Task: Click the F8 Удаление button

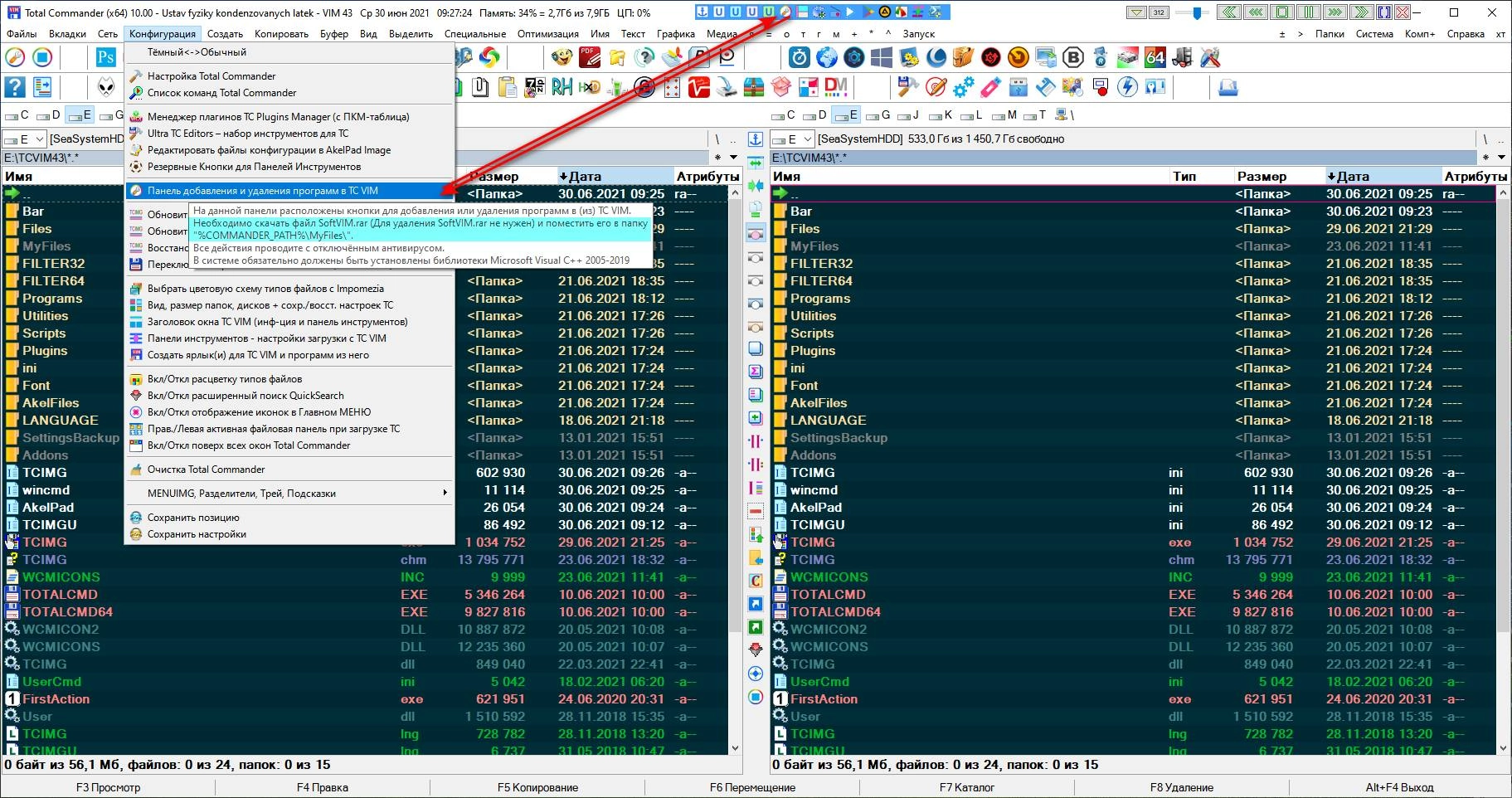Action: click(x=1181, y=787)
